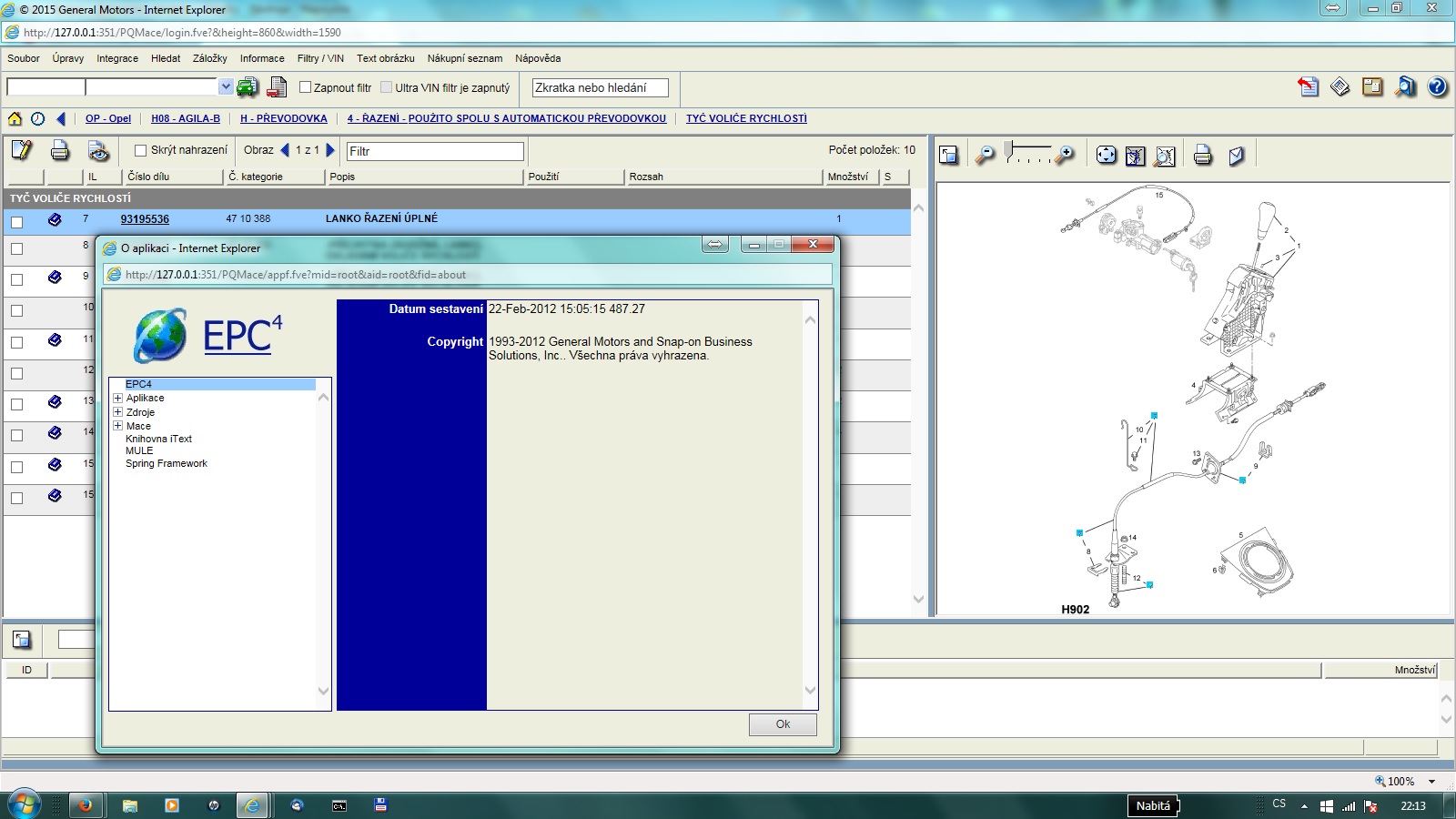This screenshot has width=1456, height=819.
Task: Click the illustration zoom slider handle
Action: [1009, 151]
